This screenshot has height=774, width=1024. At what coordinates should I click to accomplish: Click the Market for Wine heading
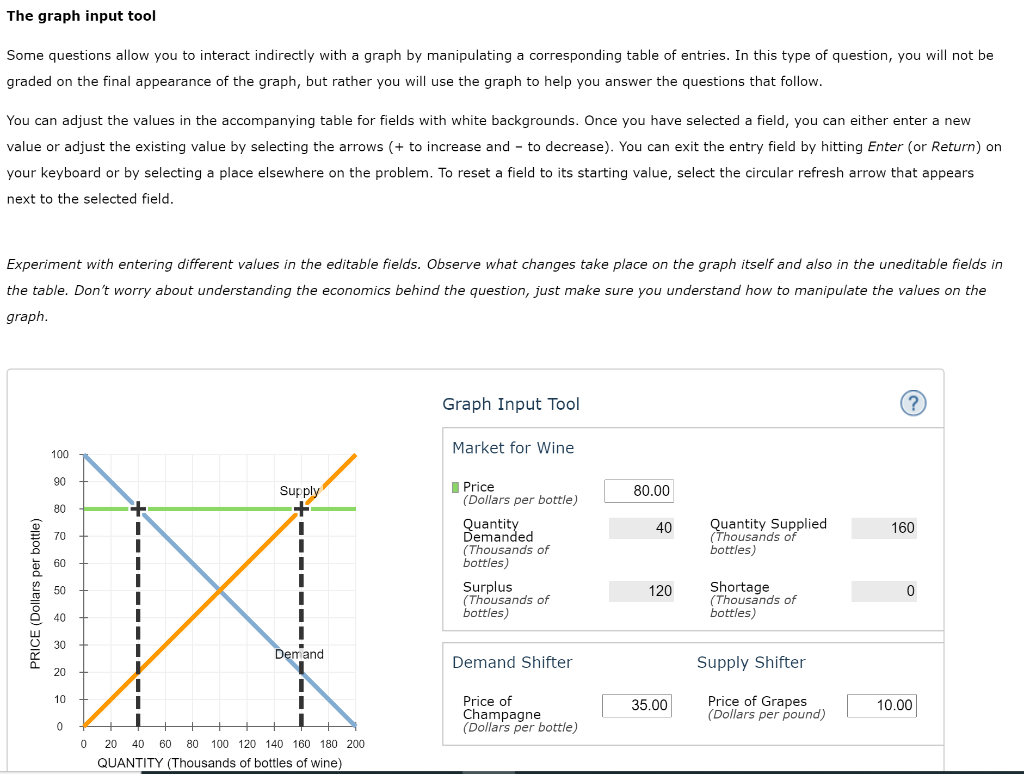pos(513,447)
